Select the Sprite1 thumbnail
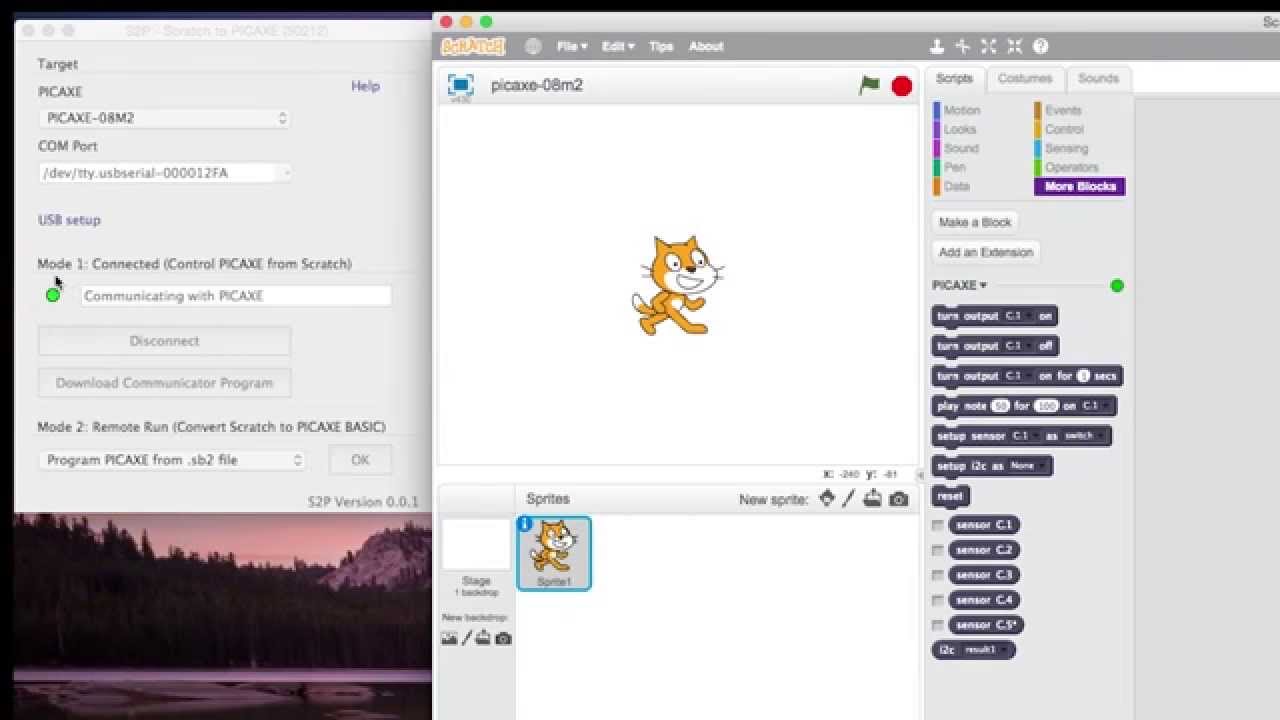Screen dimensions: 1280x720 click(x=554, y=553)
